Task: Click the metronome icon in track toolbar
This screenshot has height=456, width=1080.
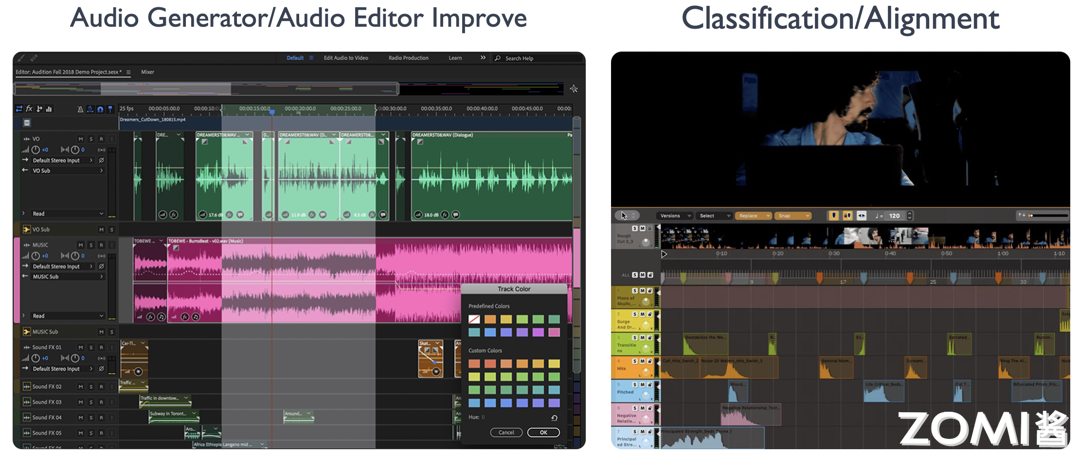Action: tap(81, 109)
